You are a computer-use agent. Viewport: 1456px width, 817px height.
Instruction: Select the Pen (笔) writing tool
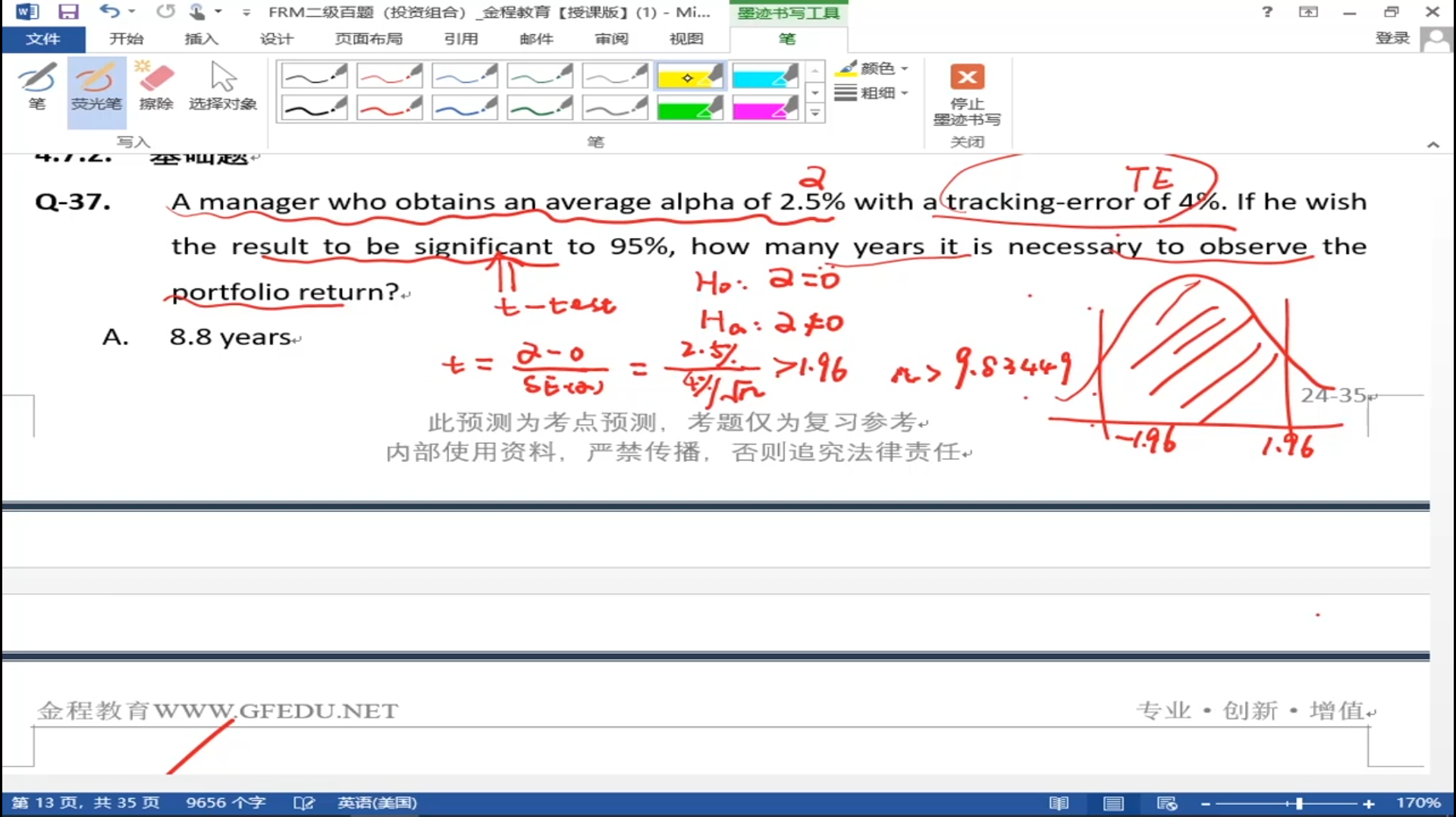click(x=36, y=86)
